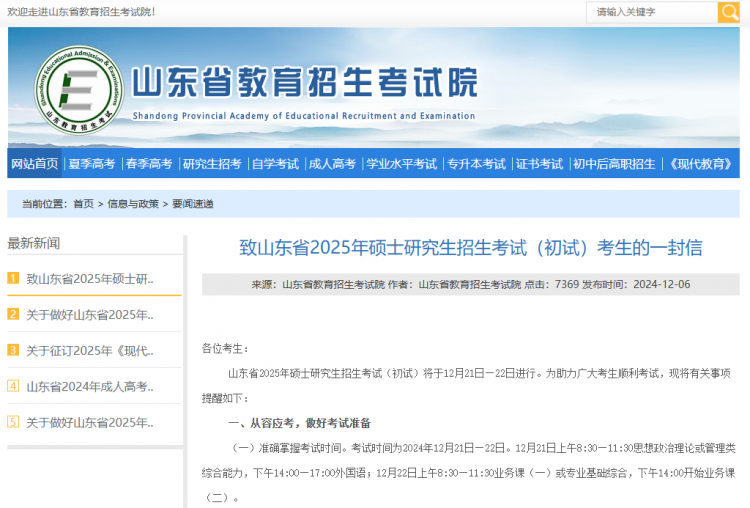
Task: Click the view count 7369
Action: pos(567,284)
